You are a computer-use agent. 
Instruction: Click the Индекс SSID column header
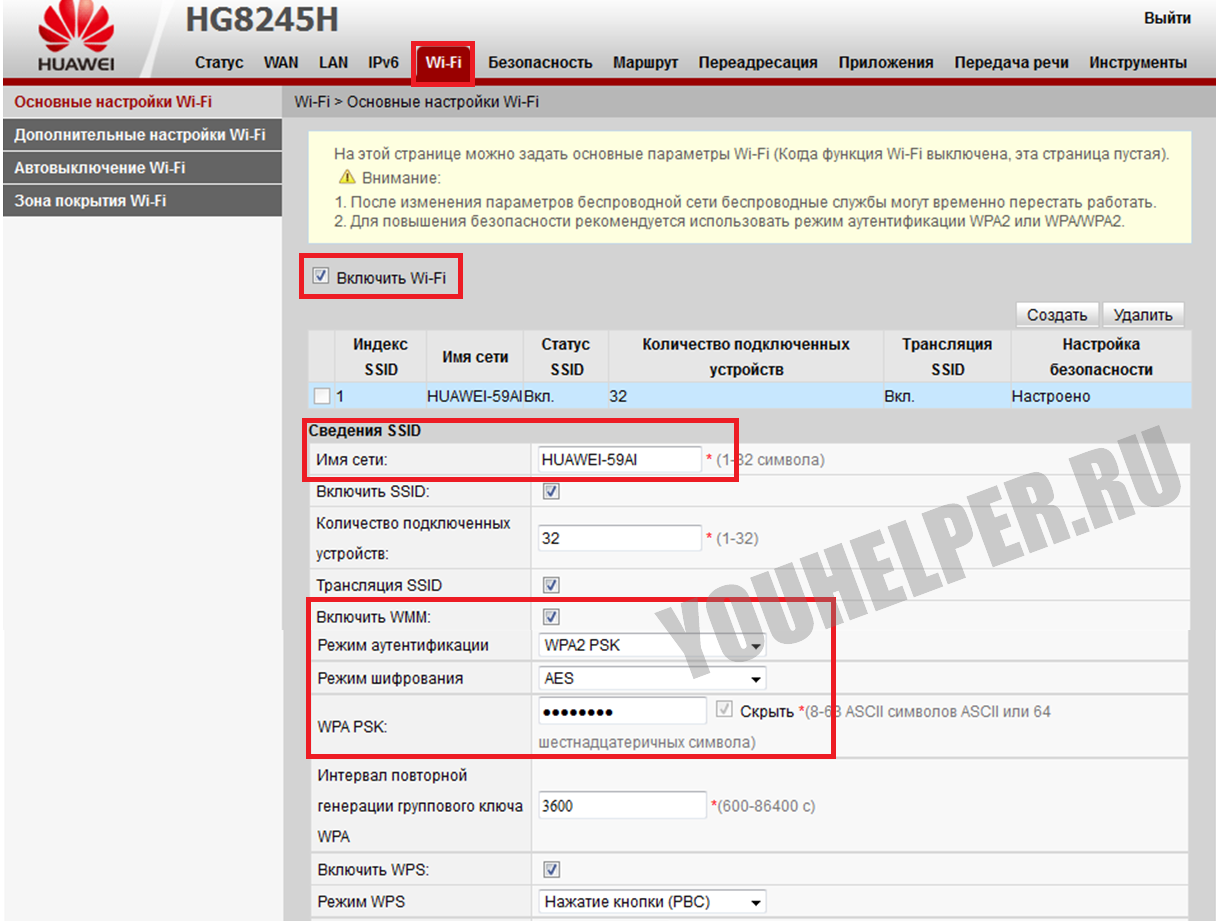click(381, 356)
